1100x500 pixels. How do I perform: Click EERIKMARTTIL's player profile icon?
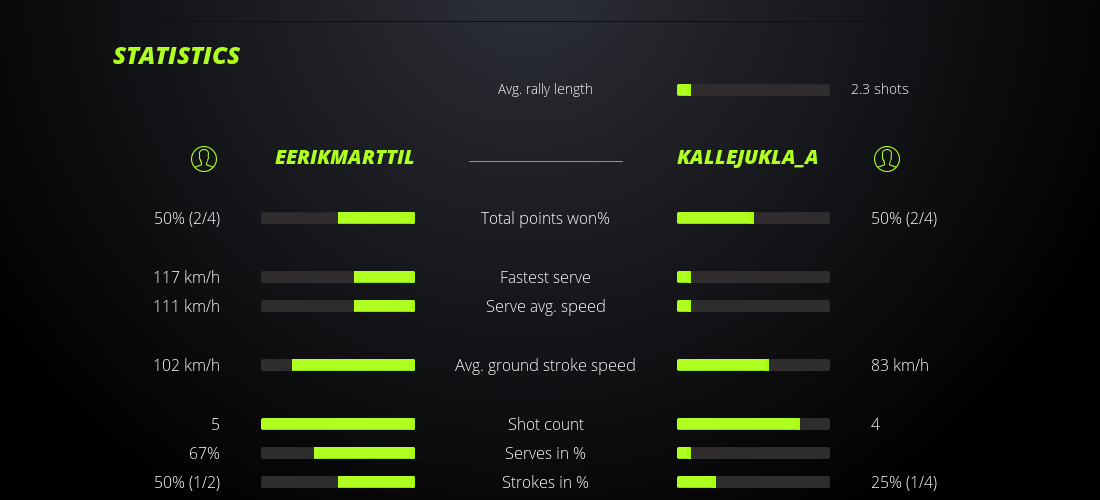[x=204, y=158]
